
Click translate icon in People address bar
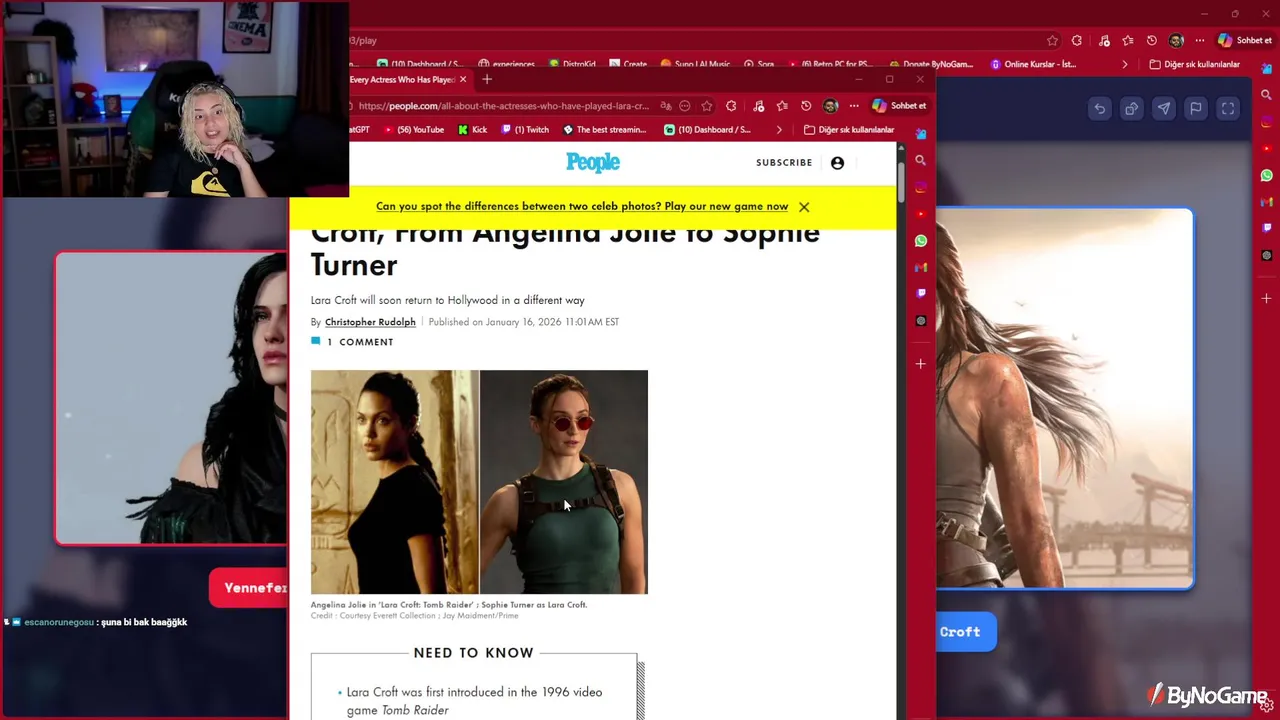(666, 106)
